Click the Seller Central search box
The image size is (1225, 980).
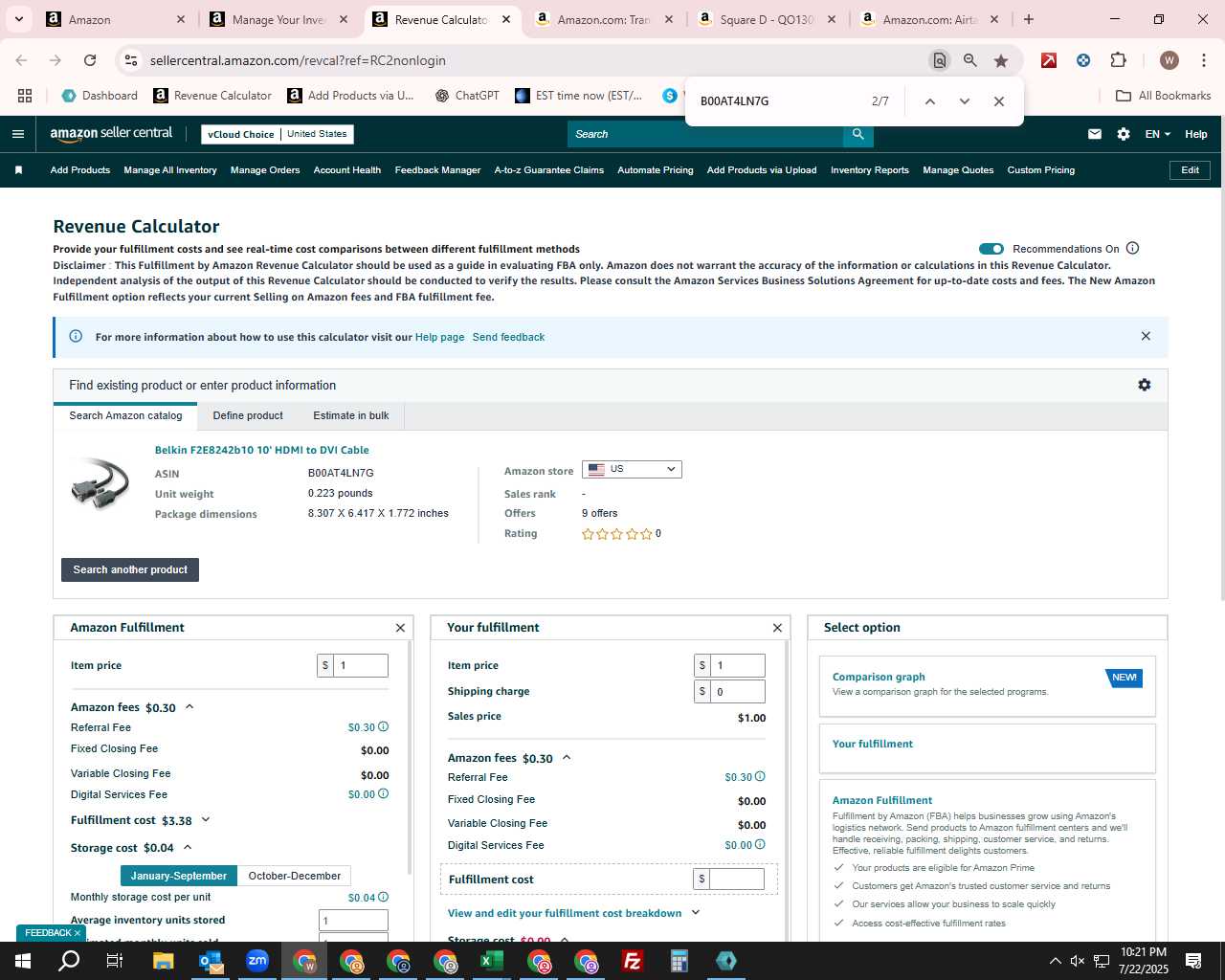[x=705, y=134]
